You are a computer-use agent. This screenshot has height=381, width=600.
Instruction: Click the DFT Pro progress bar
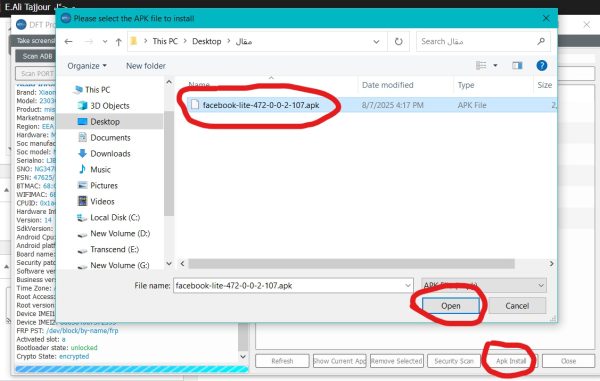click(x=132, y=369)
